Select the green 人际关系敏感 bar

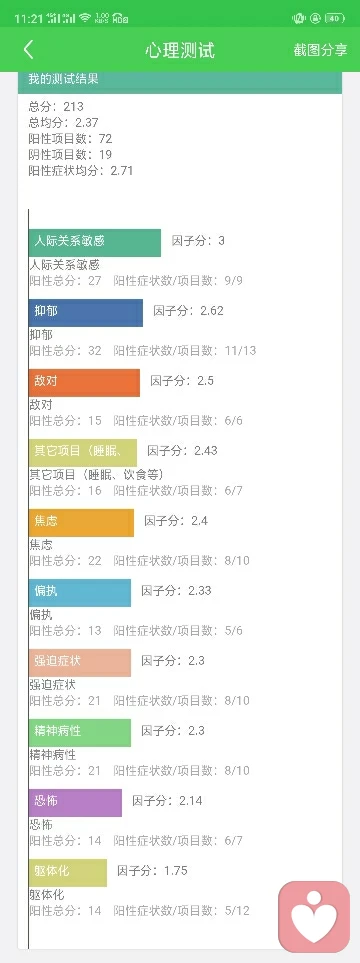click(x=95, y=243)
